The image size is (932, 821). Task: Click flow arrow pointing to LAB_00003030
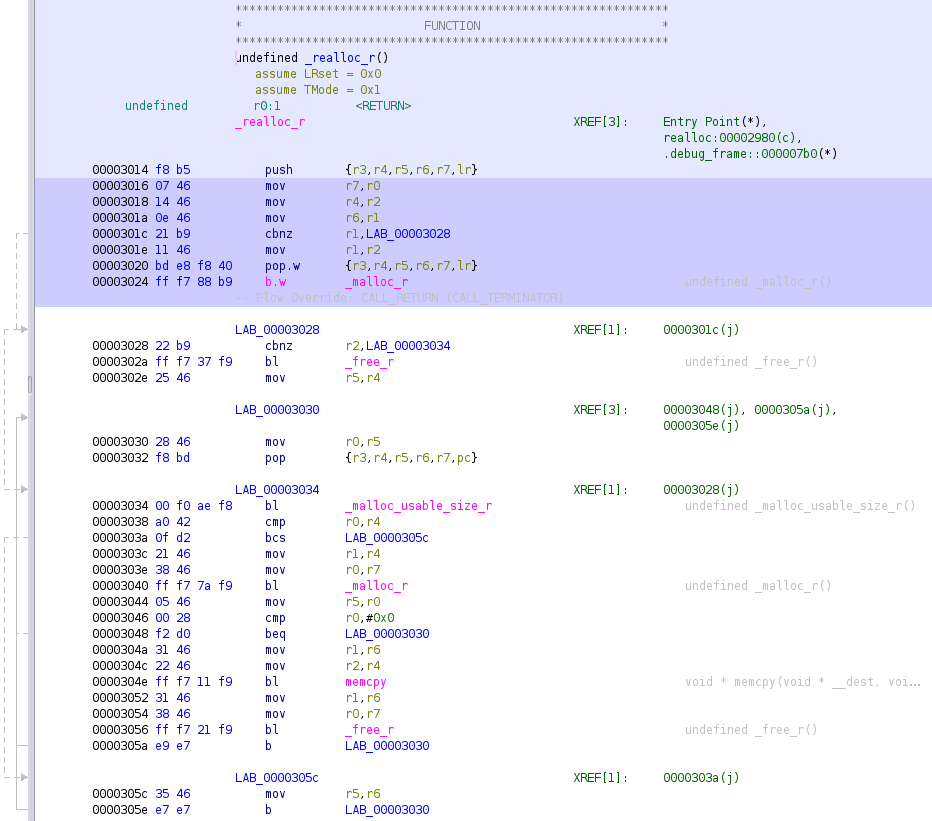point(23,417)
